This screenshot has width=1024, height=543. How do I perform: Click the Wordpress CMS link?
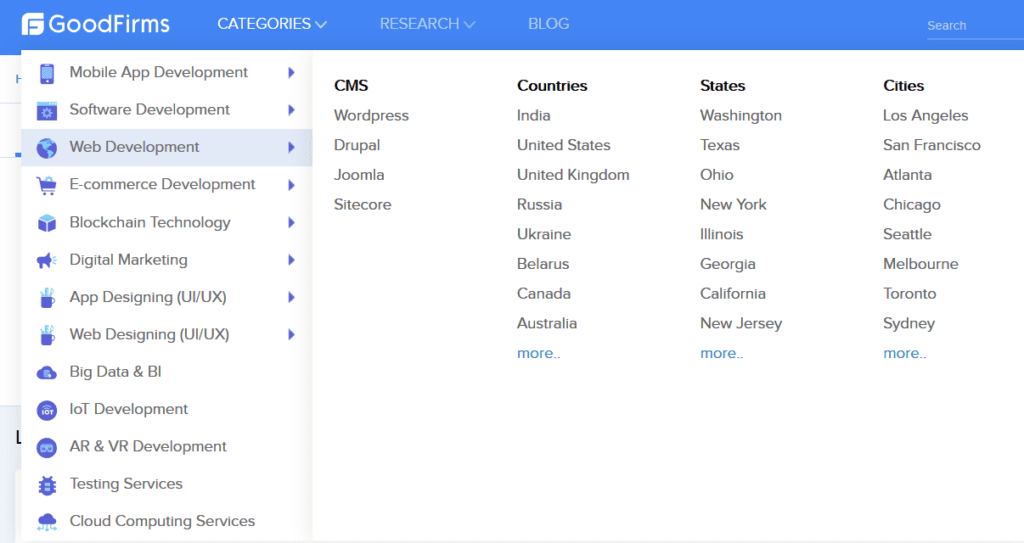[x=371, y=116]
